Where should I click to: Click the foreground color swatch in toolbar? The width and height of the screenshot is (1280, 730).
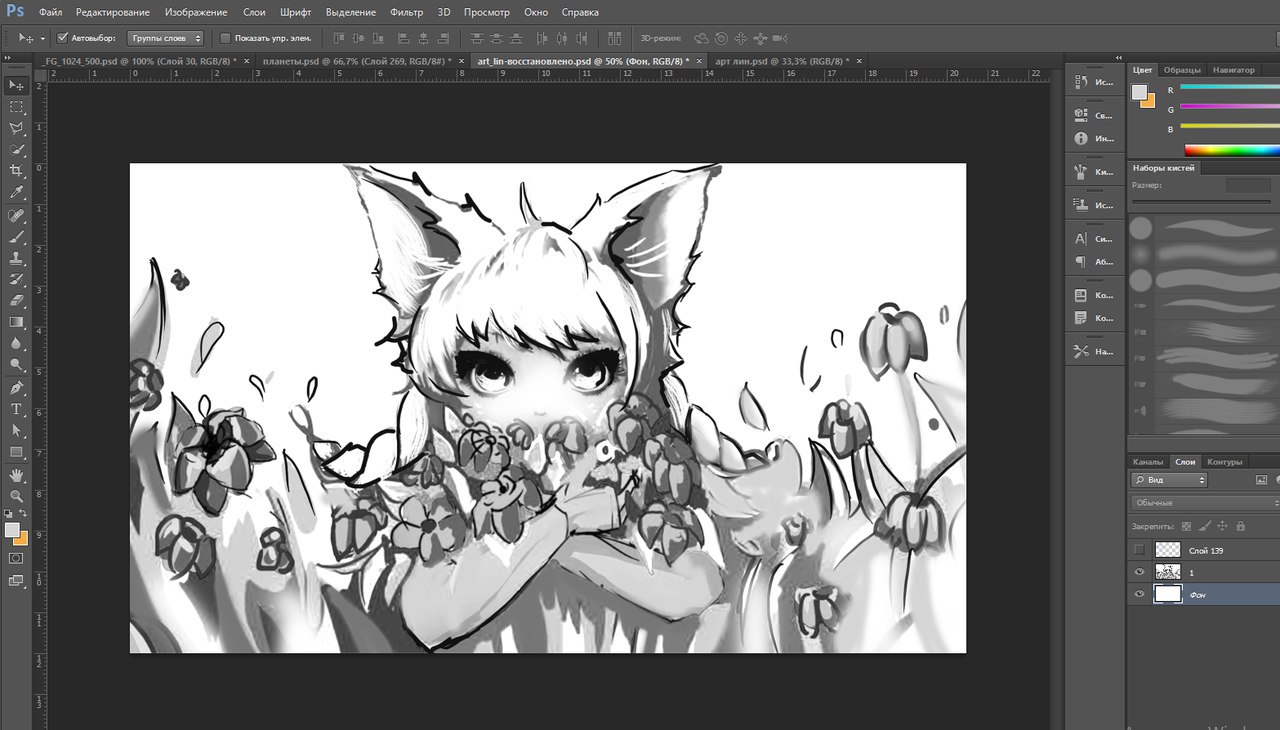[x=12, y=530]
